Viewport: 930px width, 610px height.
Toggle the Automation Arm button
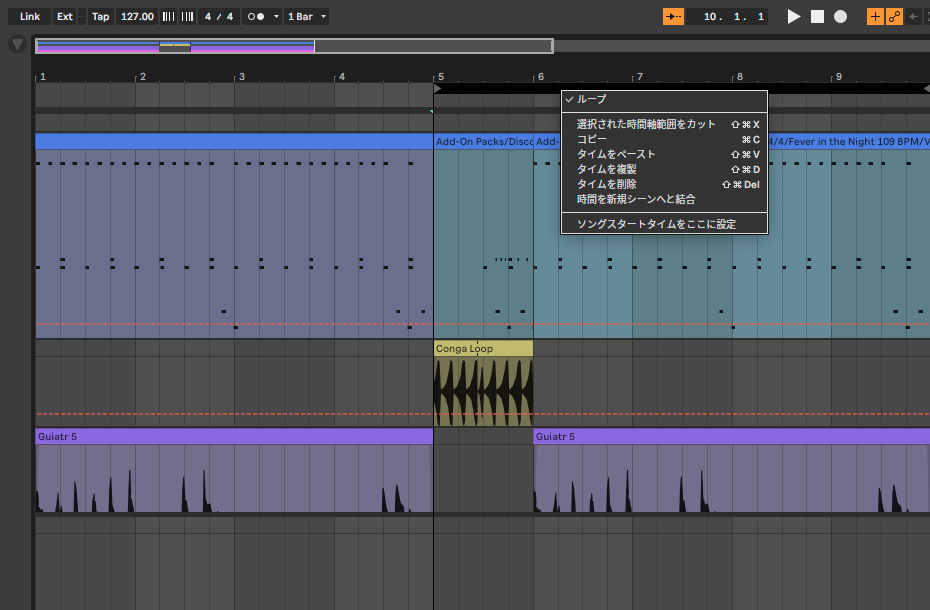click(894, 17)
